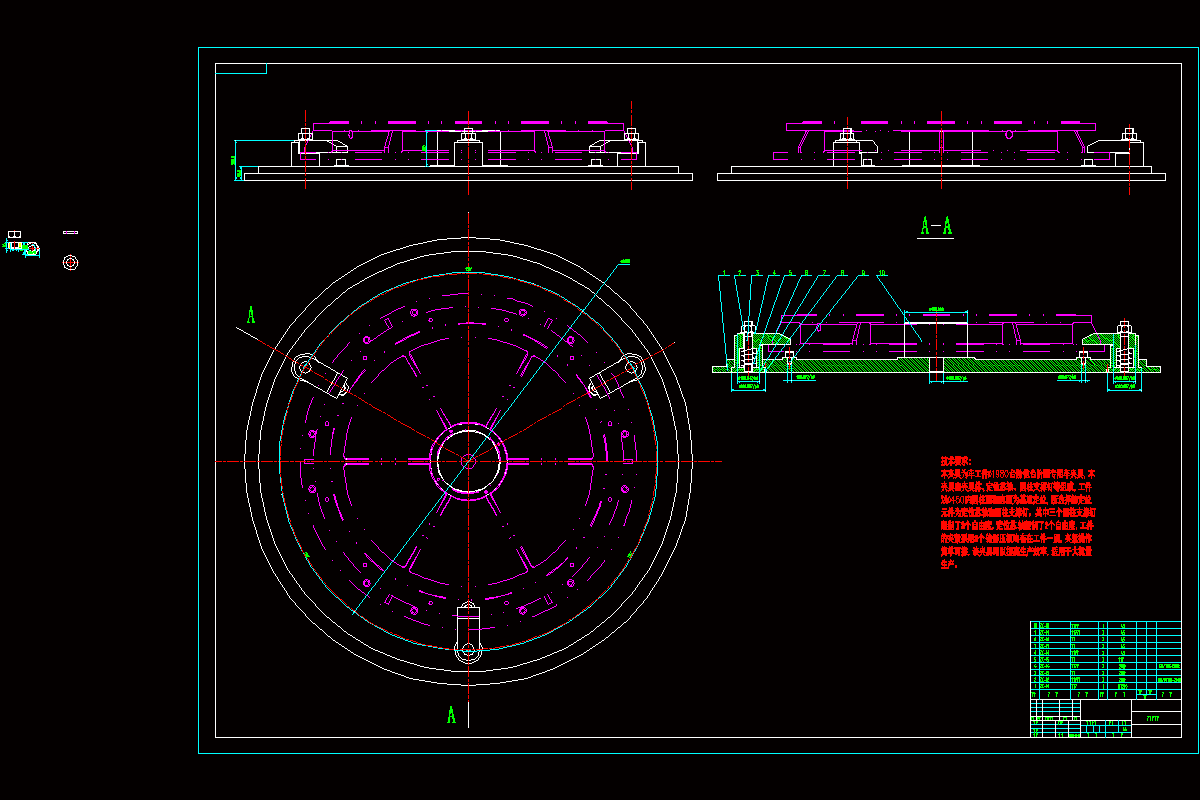1200x800 pixels.
Task: Select the bottom clamp in the plan view
Action: 468,630
